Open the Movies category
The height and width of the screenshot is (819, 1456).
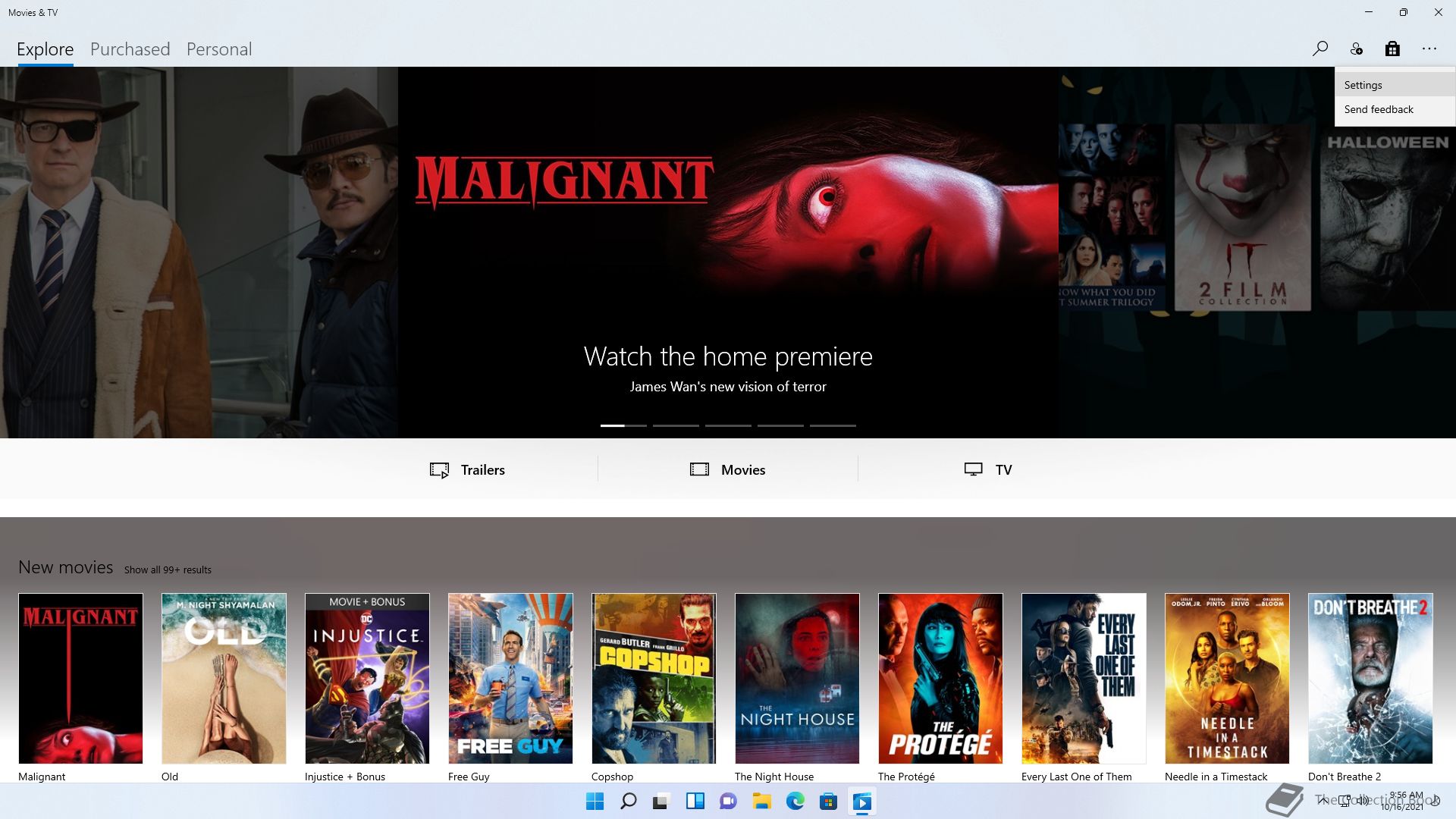[x=727, y=469]
